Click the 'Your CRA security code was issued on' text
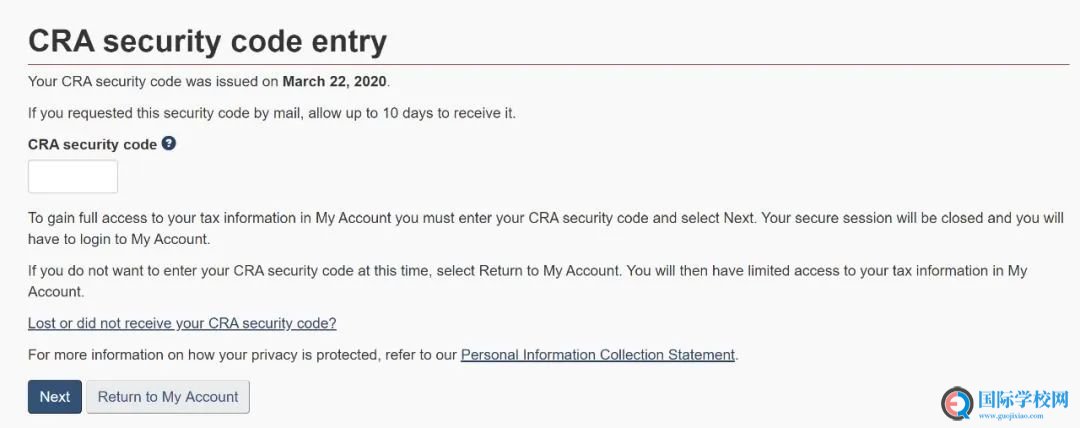Screen dimensions: 1080x428 click(x=154, y=81)
